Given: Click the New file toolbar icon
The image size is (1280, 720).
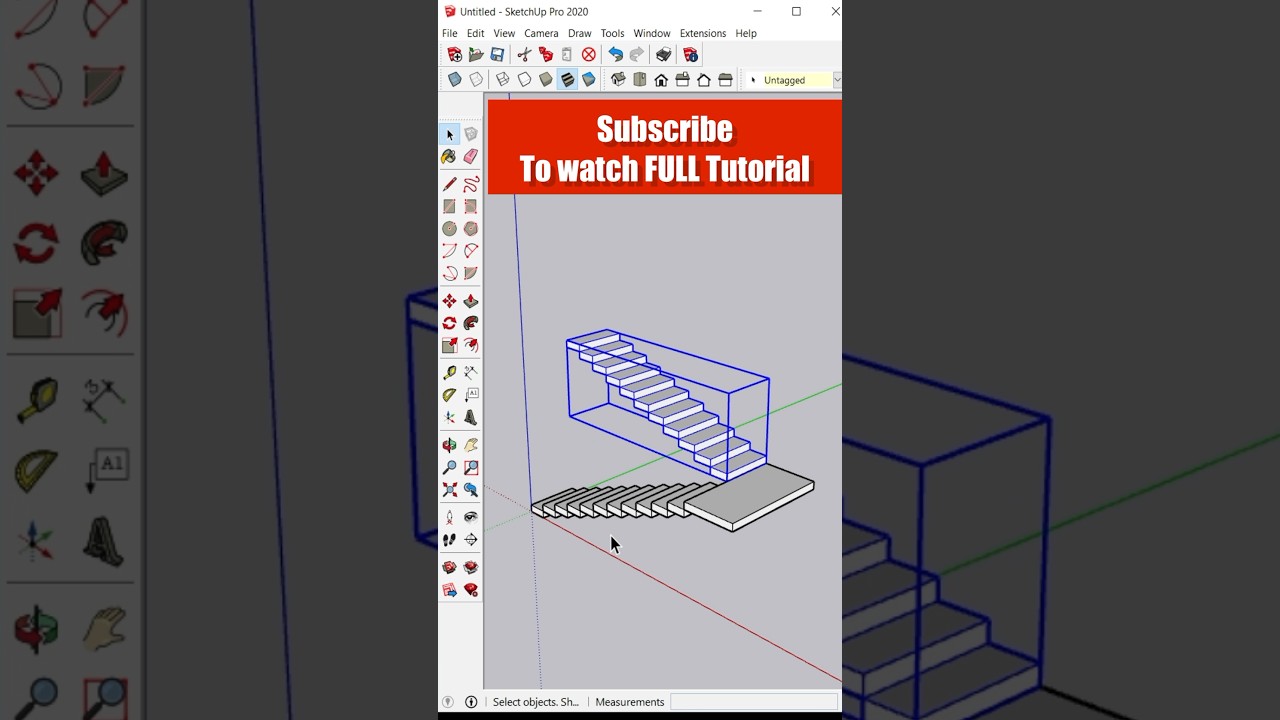Looking at the screenshot, I should point(454,55).
